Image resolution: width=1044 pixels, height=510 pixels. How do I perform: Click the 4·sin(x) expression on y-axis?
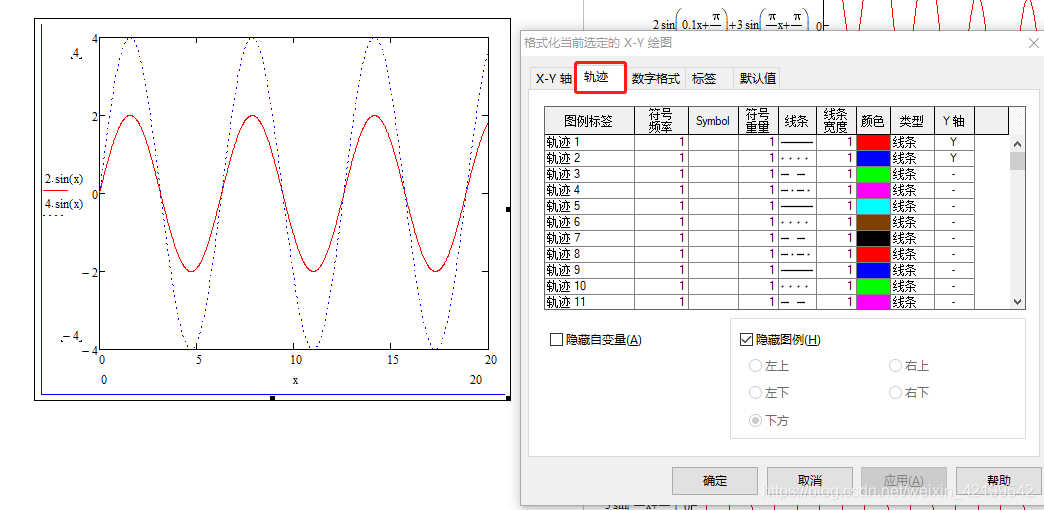point(63,204)
